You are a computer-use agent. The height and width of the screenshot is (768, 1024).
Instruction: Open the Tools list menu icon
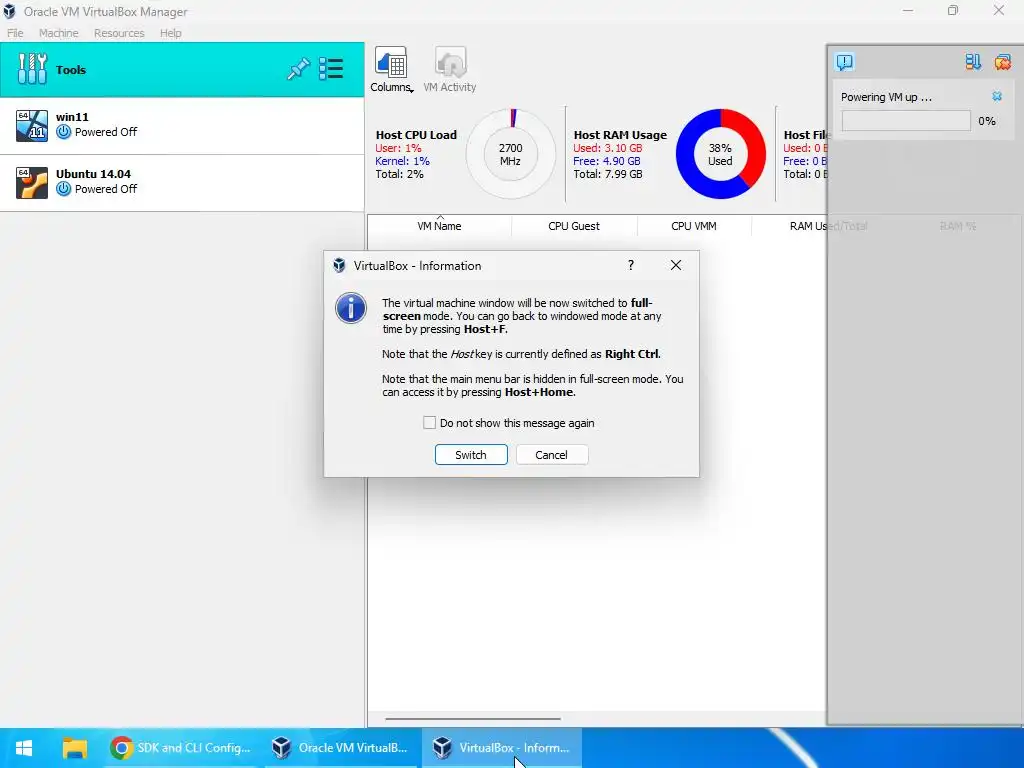tap(331, 69)
